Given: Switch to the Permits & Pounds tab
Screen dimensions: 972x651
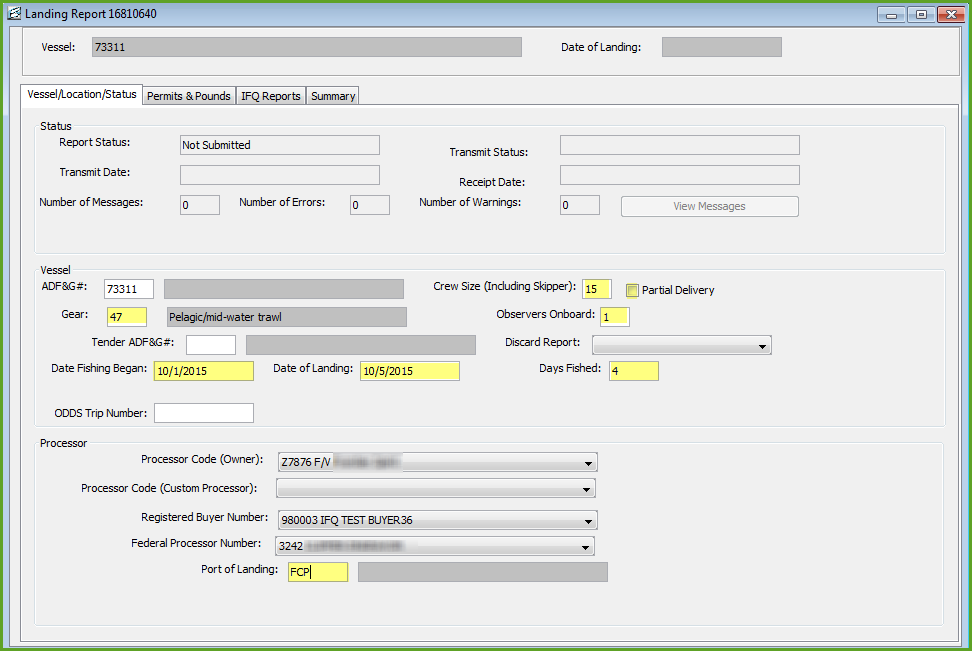Looking at the screenshot, I should point(189,96).
